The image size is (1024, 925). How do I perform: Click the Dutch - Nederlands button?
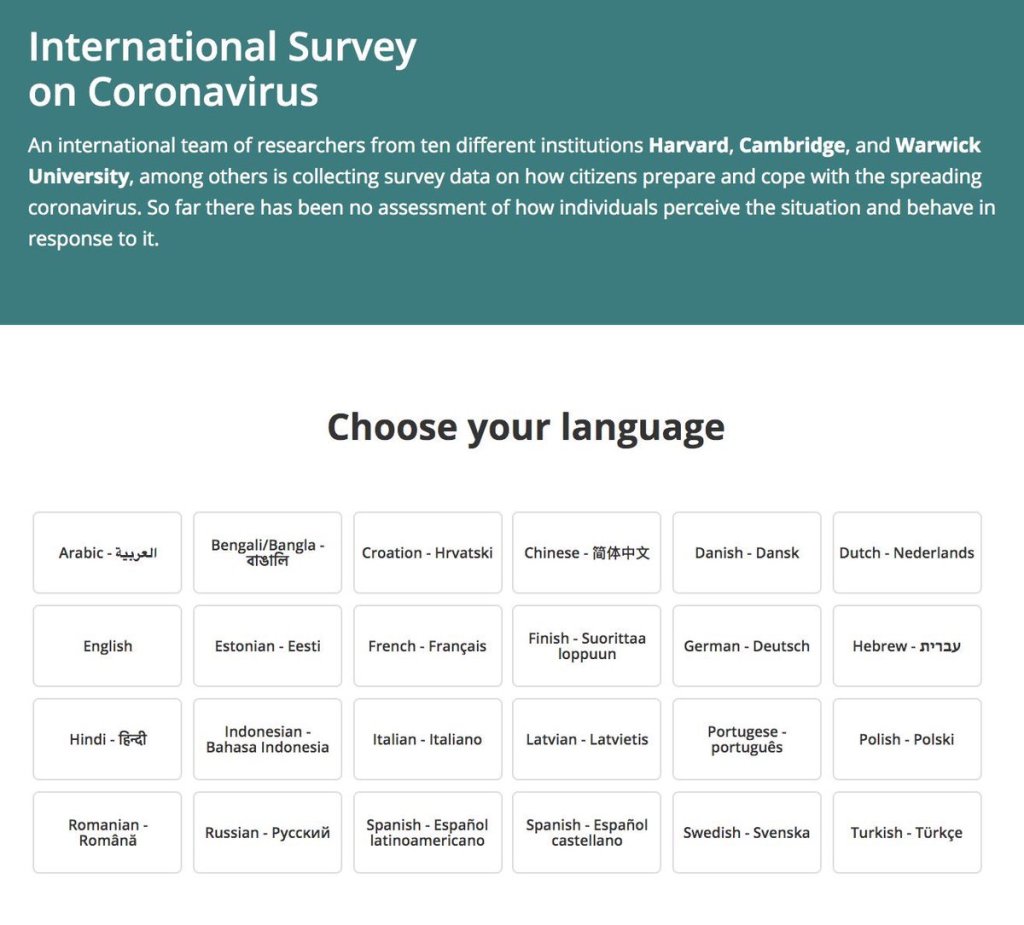coord(907,553)
